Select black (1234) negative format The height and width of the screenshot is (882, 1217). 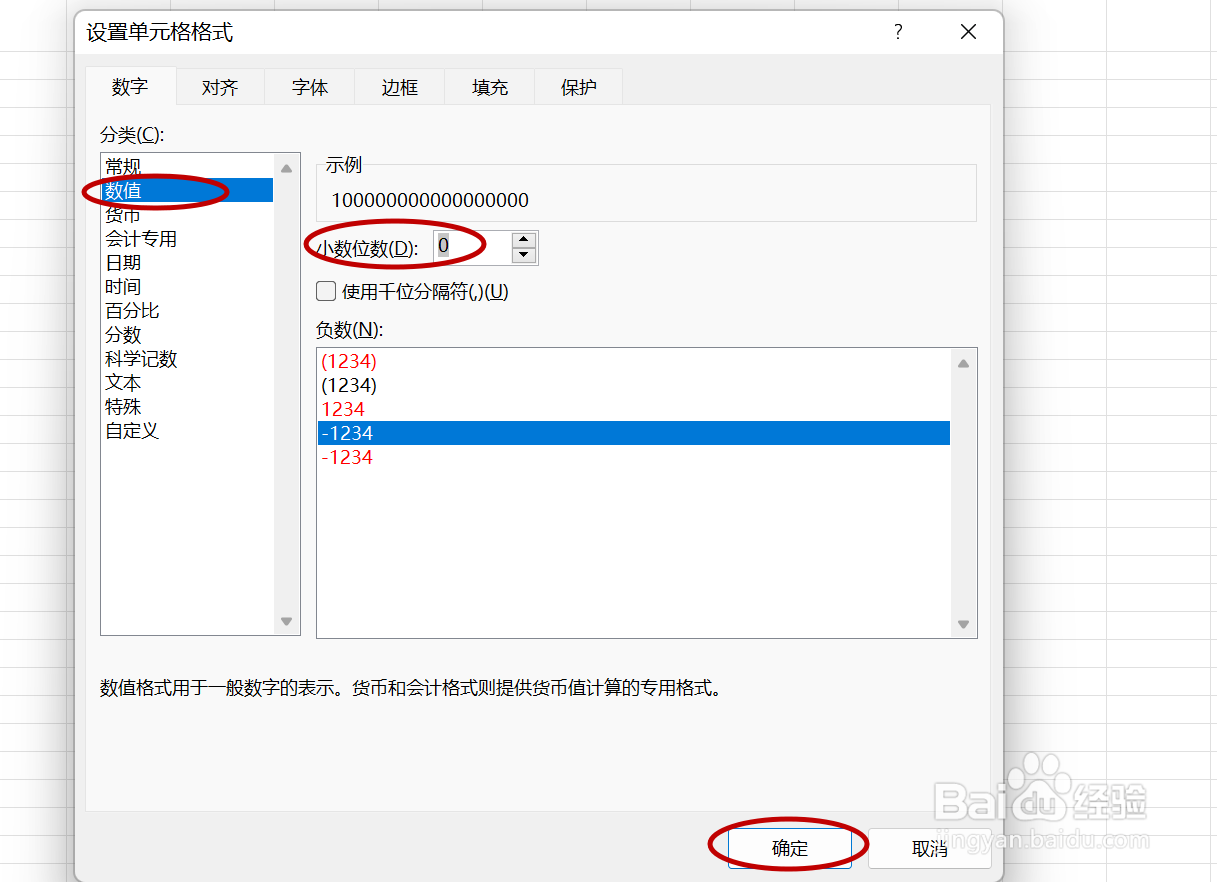[633, 385]
